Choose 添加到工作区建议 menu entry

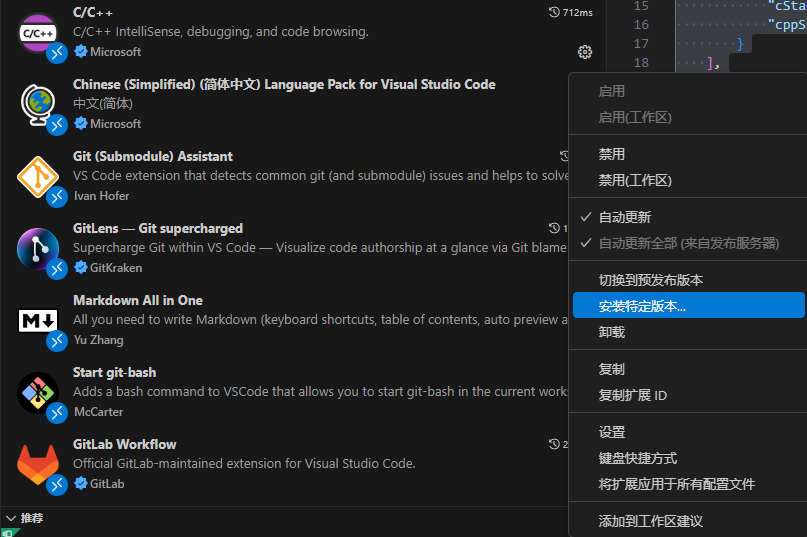(x=688, y=521)
